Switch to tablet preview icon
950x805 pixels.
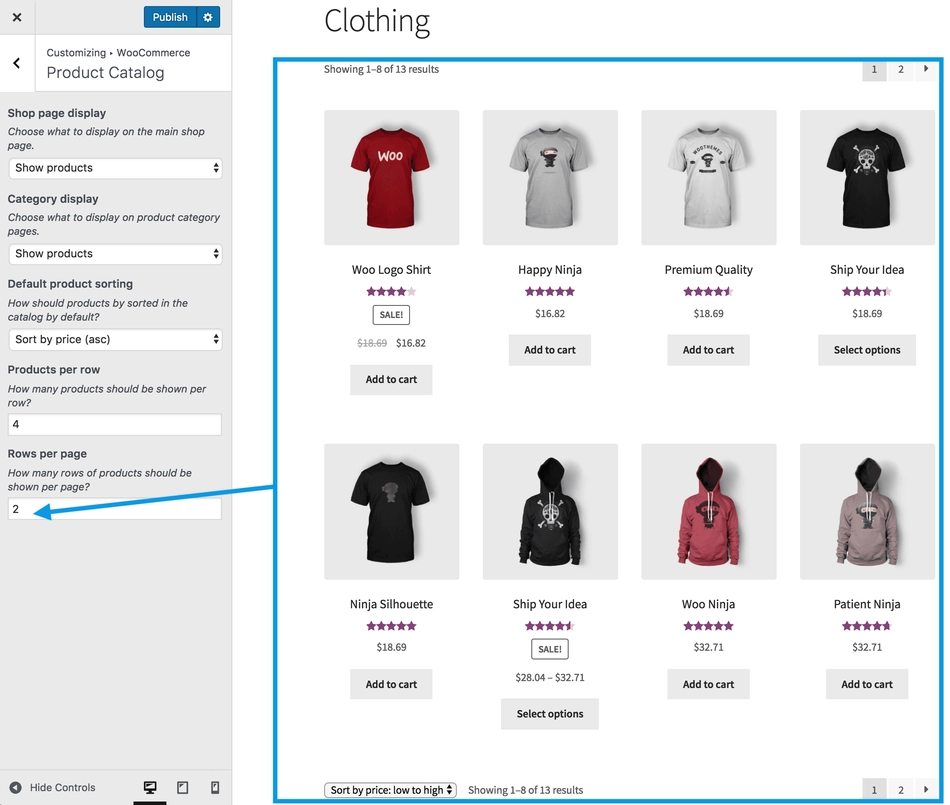pyautogui.click(x=182, y=787)
